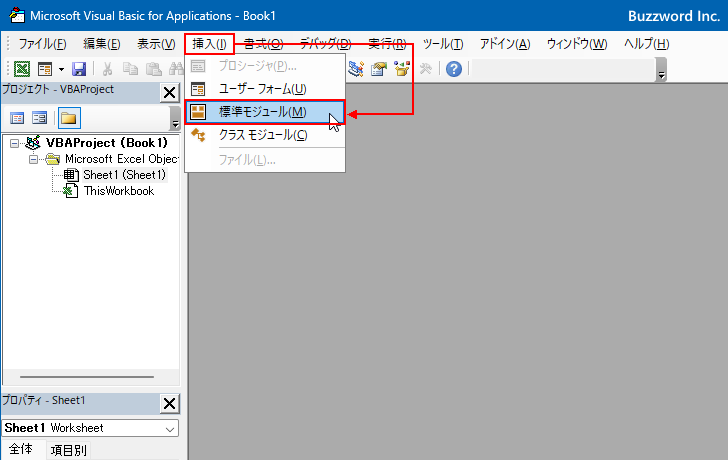Open the ヘルプ(H) menu
Screen dimensions: 728x460
[646, 44]
